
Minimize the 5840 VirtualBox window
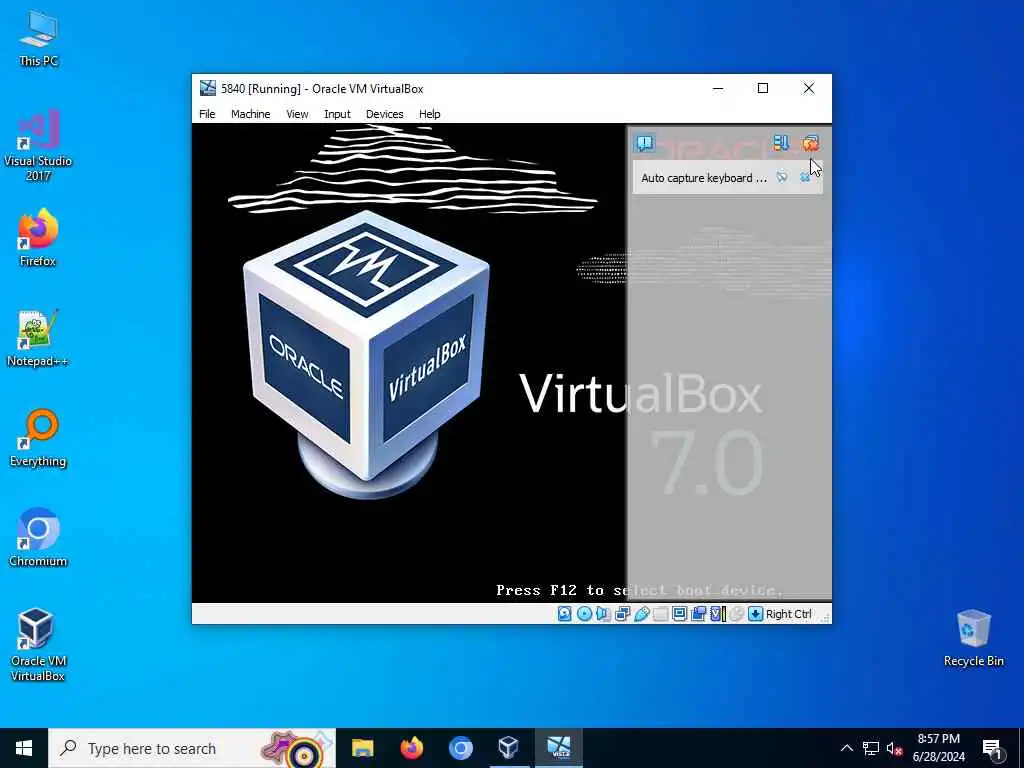(718, 88)
